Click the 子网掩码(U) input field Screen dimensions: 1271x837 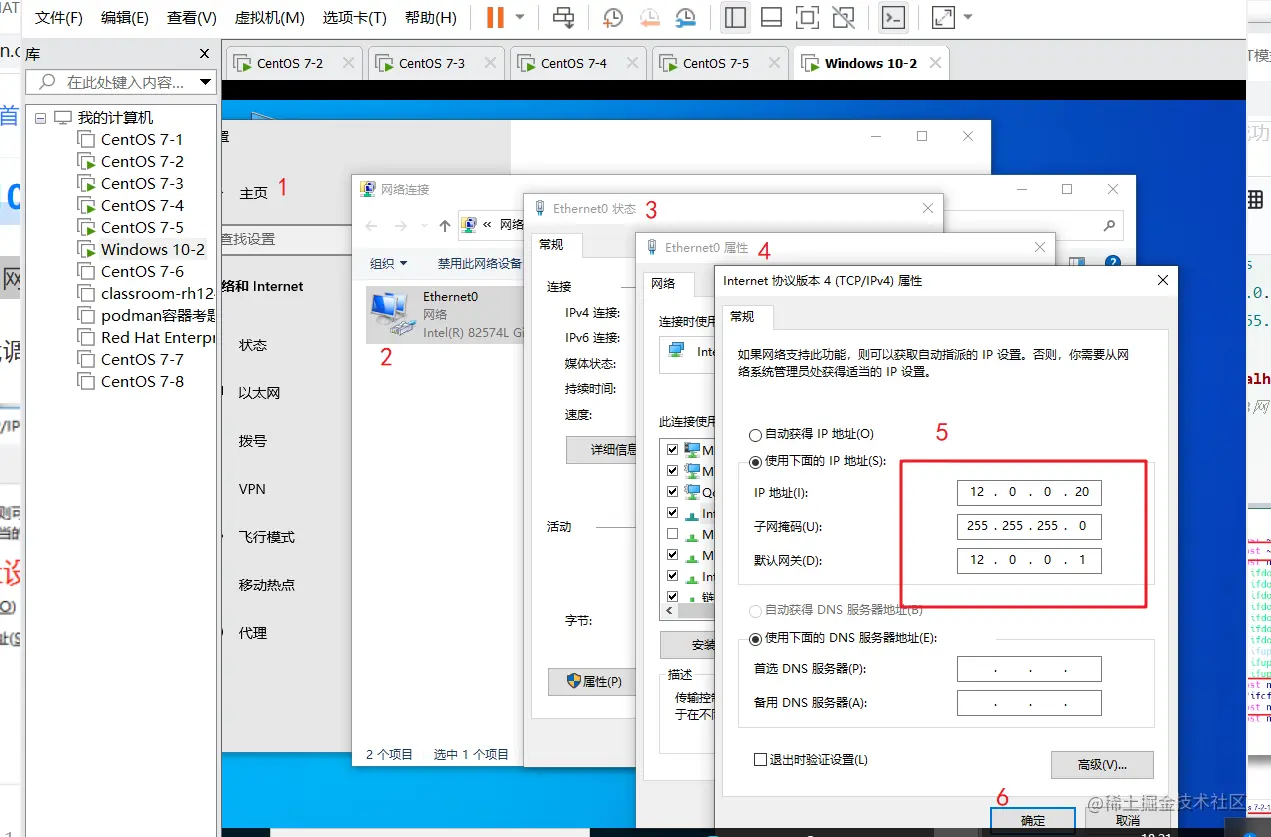click(x=1029, y=526)
